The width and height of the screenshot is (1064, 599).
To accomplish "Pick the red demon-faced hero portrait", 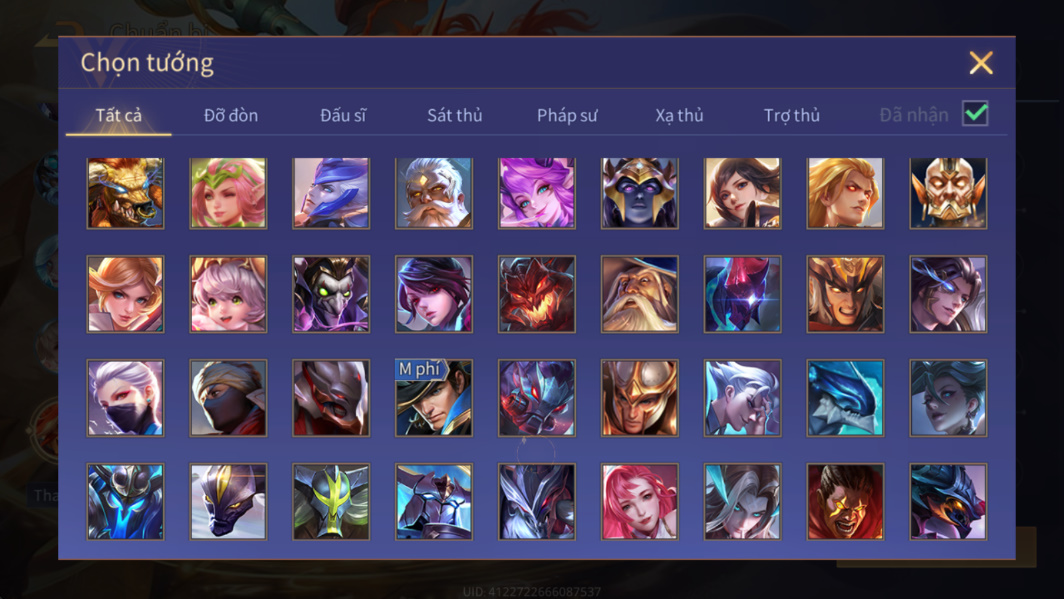I will coord(537,294).
